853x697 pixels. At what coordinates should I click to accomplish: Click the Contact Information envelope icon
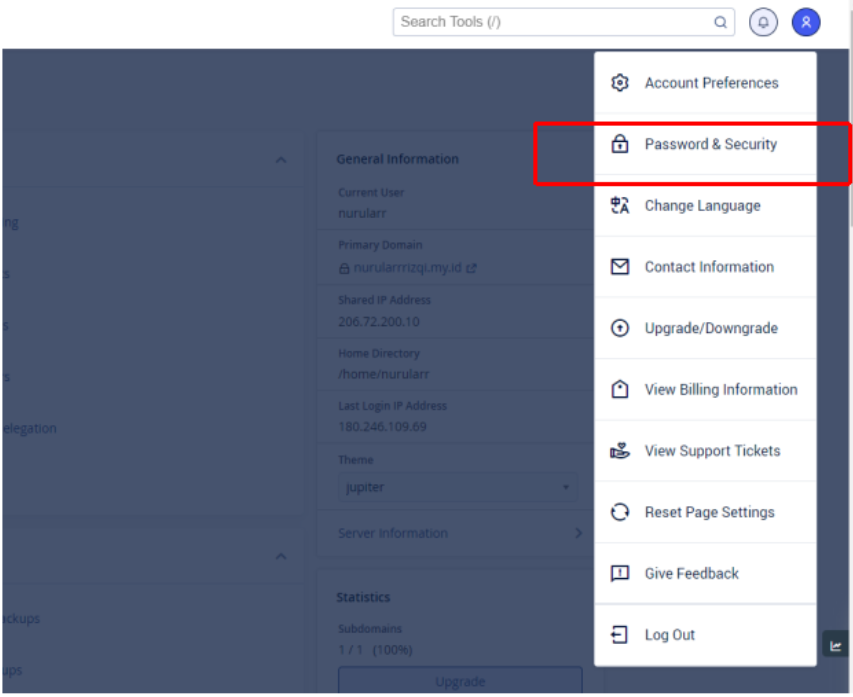coord(620,267)
